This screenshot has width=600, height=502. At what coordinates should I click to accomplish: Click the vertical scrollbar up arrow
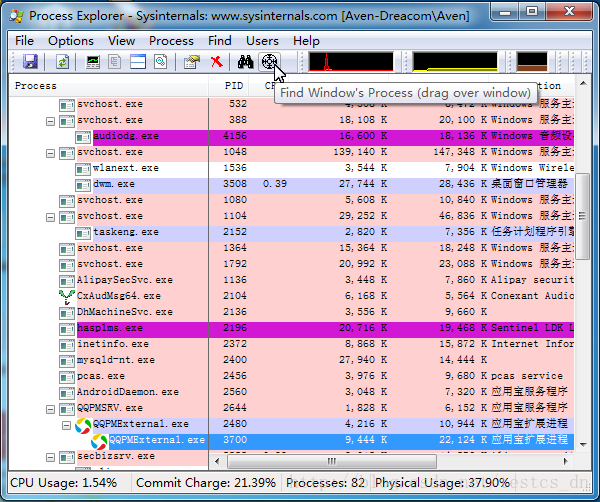583,83
